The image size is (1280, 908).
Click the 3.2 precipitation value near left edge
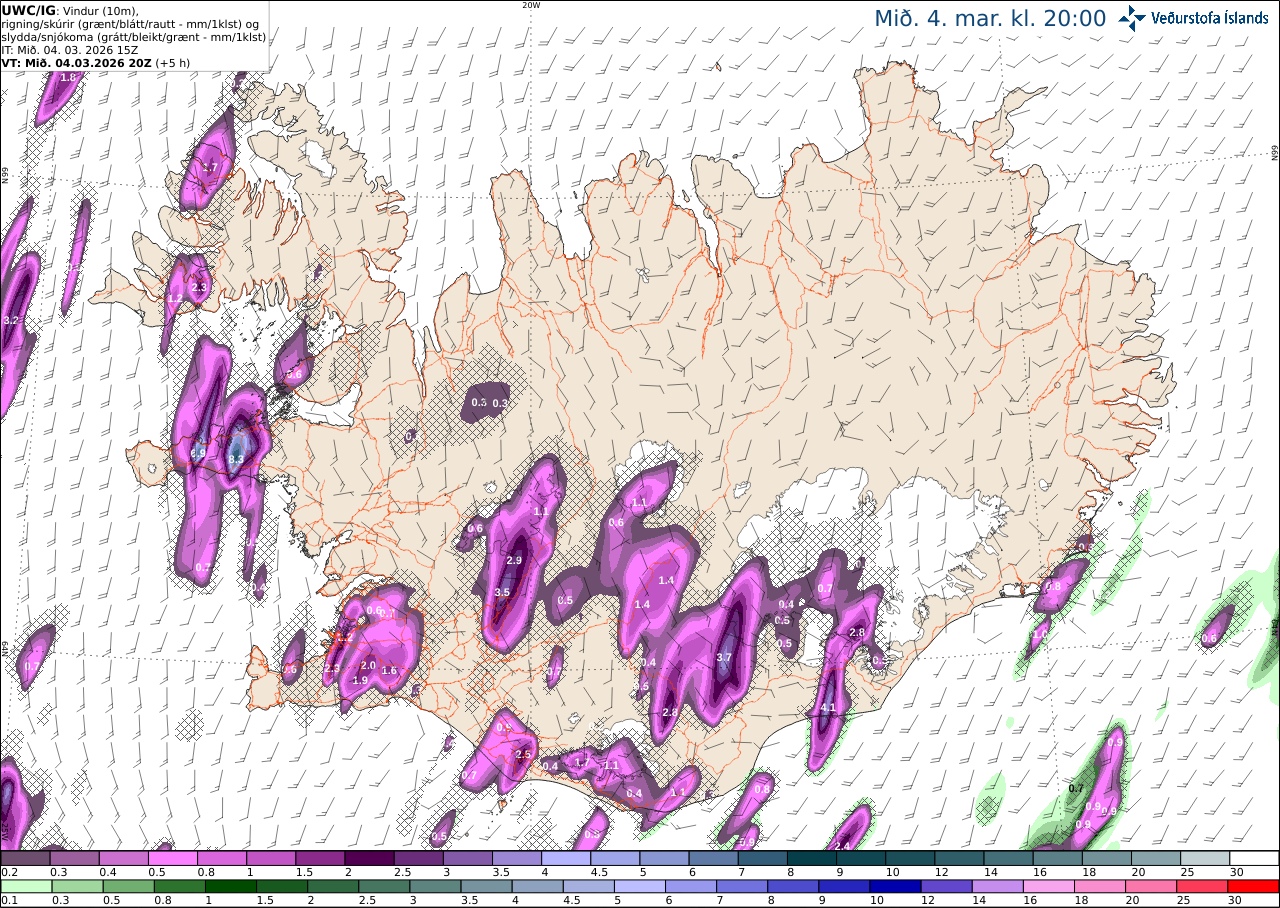[12, 320]
